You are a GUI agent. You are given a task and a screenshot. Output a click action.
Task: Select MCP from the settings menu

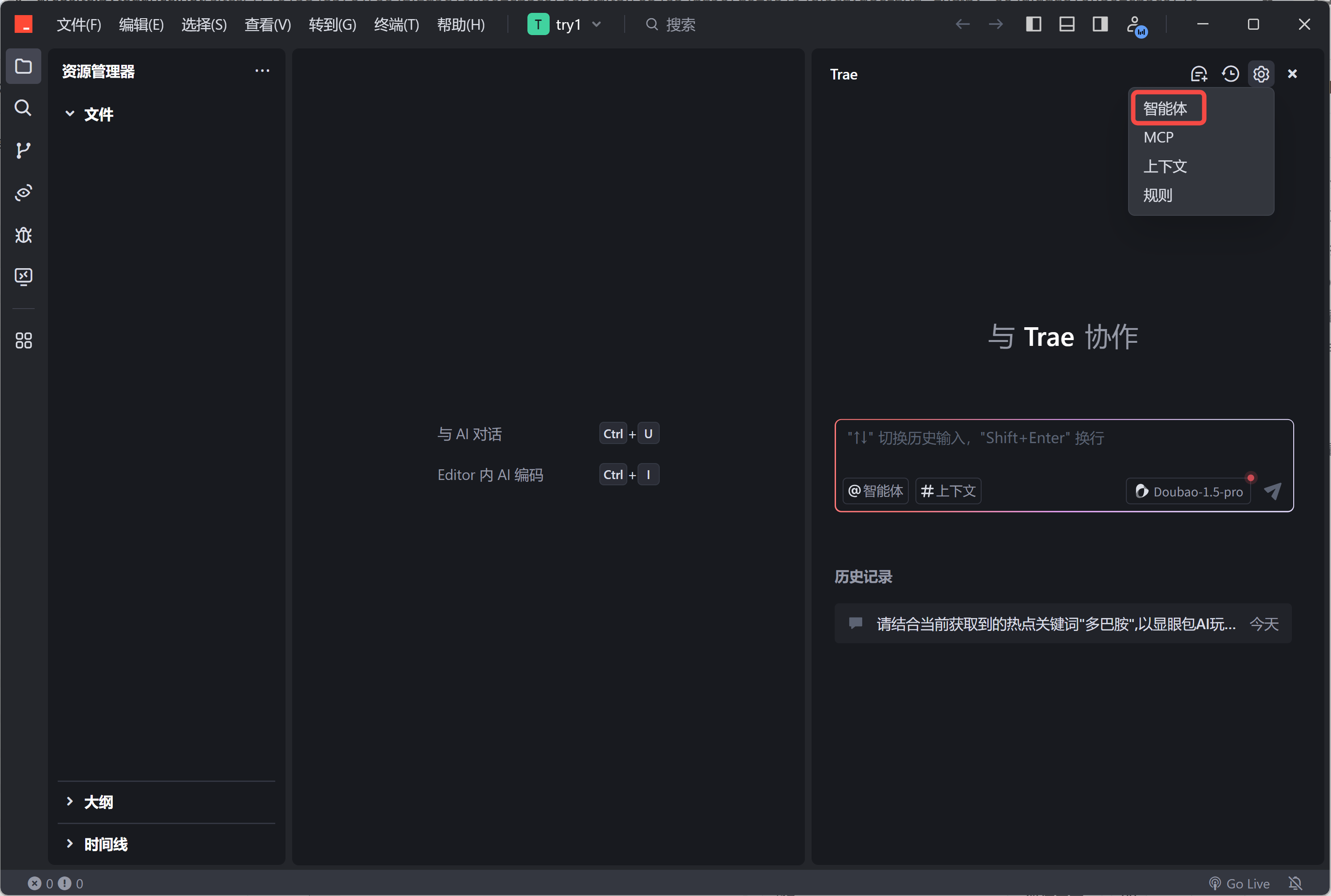coord(1158,137)
